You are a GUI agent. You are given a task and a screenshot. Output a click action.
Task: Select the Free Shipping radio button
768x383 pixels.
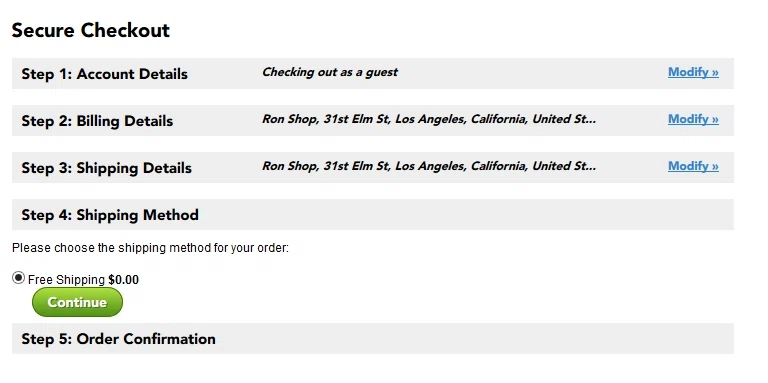[x=18, y=278]
